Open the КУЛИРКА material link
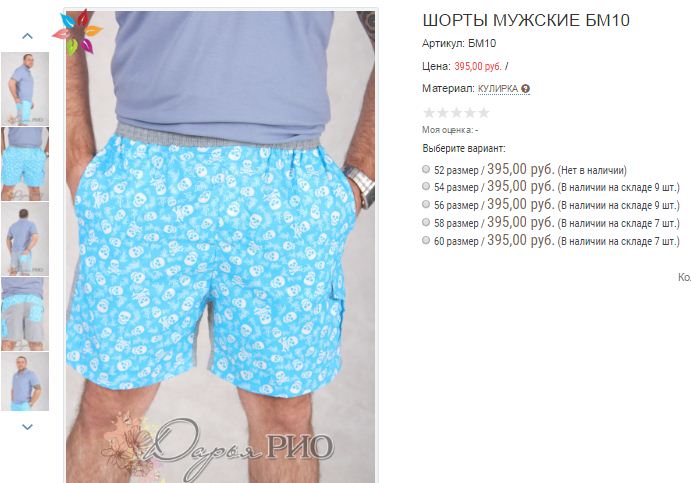This screenshot has width=691, height=483. pos(498,89)
